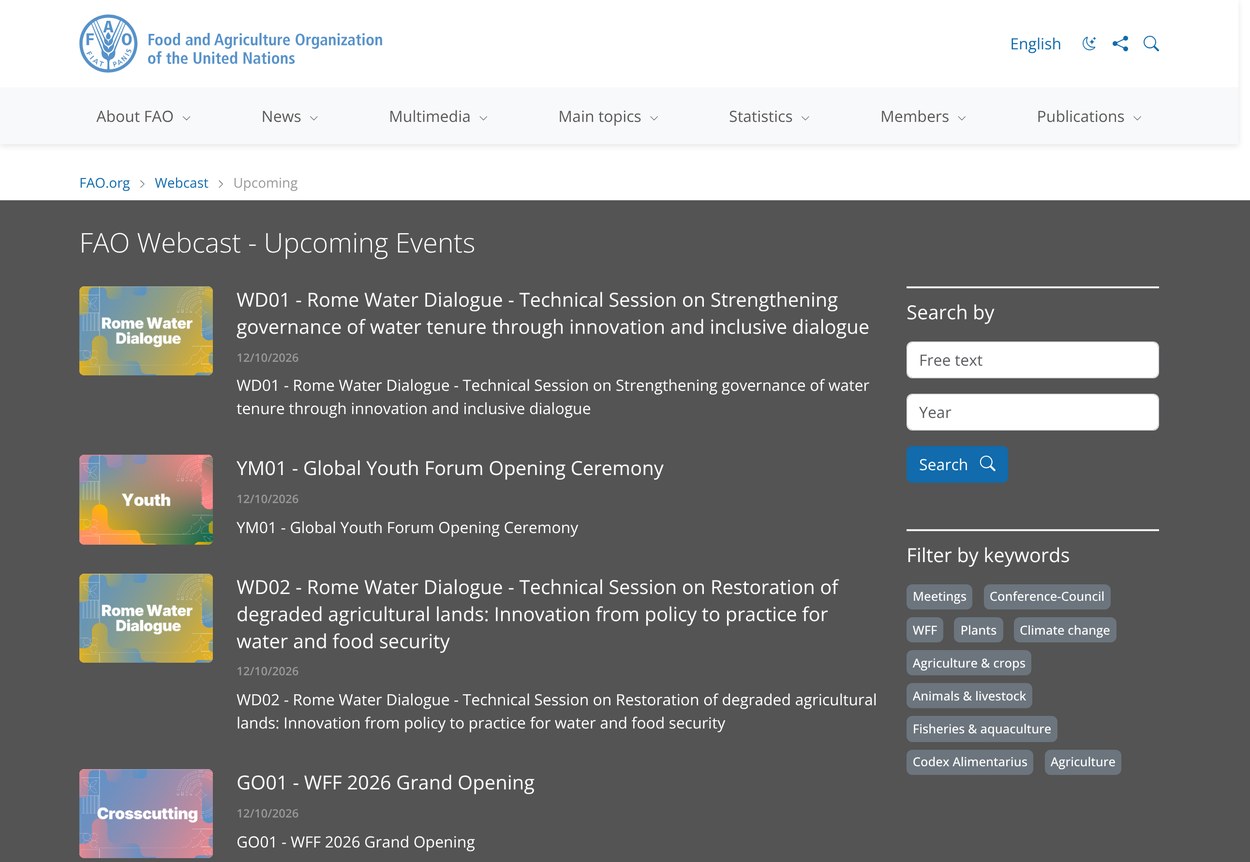Filter by Climate change keyword

(x=1064, y=630)
